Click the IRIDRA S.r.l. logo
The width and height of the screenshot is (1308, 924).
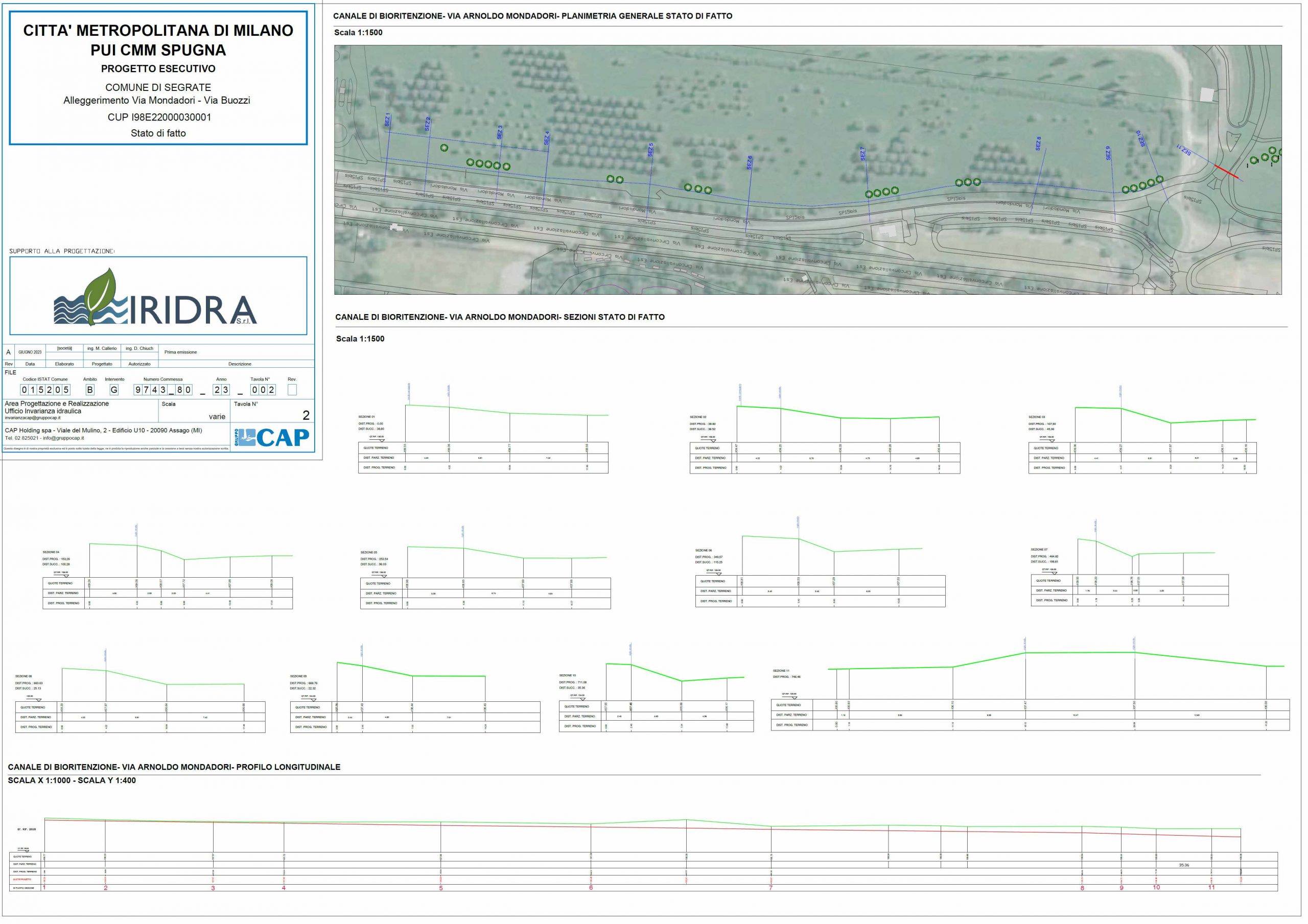[155, 297]
